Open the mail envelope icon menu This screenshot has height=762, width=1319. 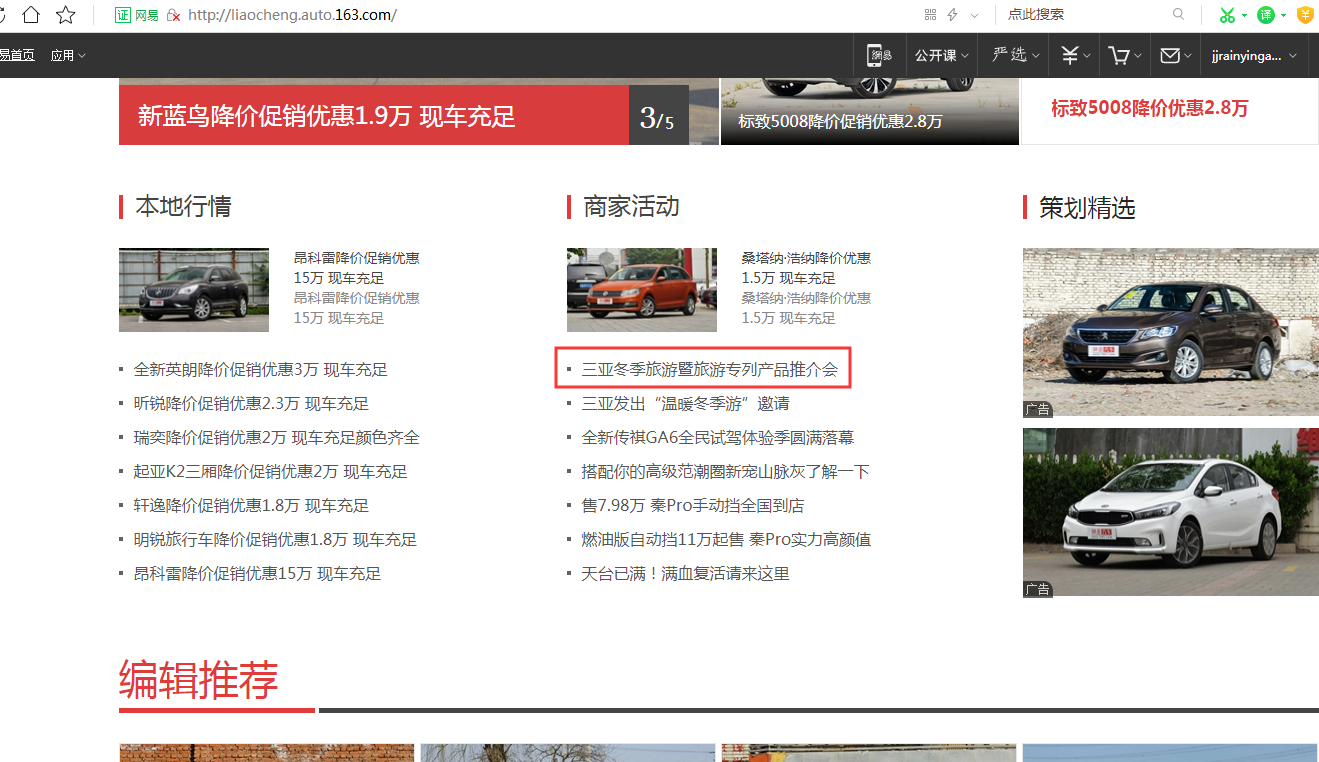[1176, 55]
